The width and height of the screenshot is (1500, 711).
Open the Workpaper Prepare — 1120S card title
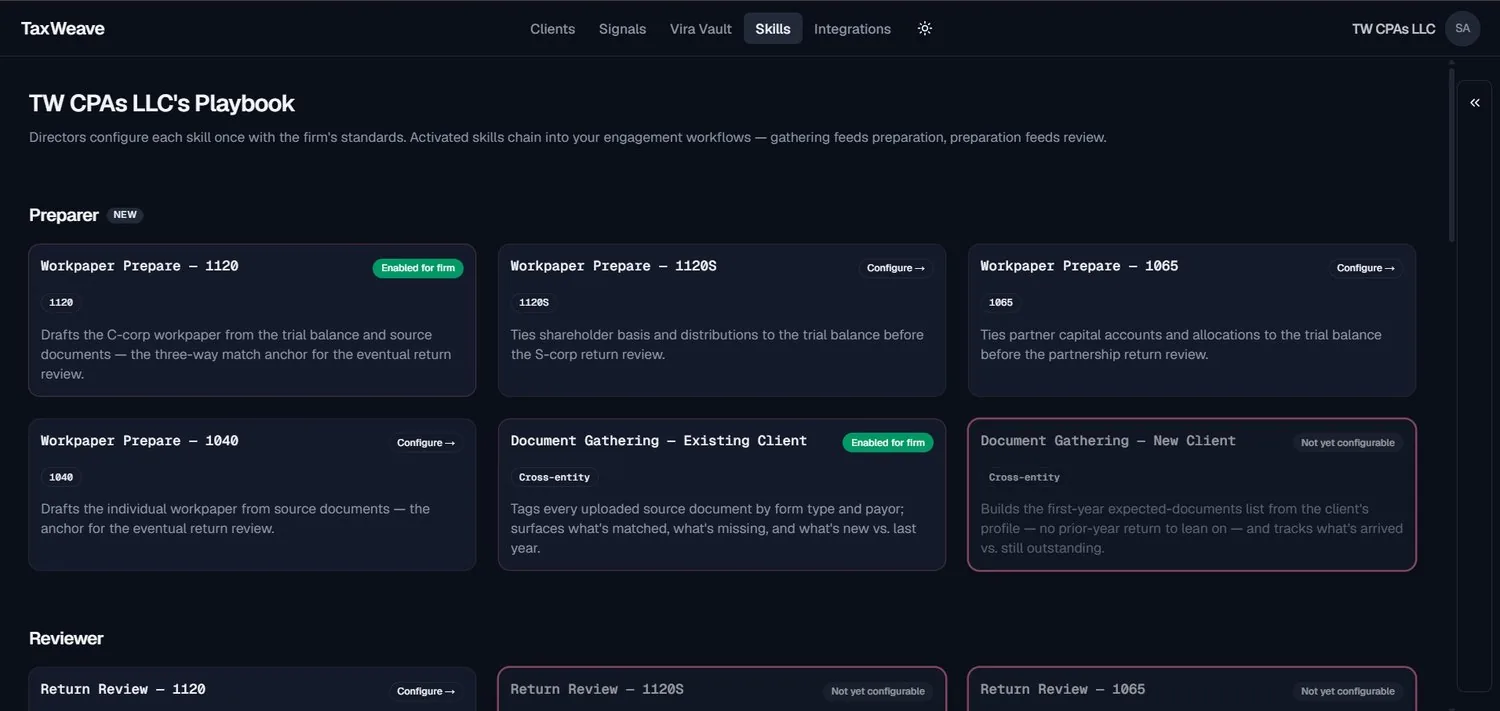tap(613, 266)
